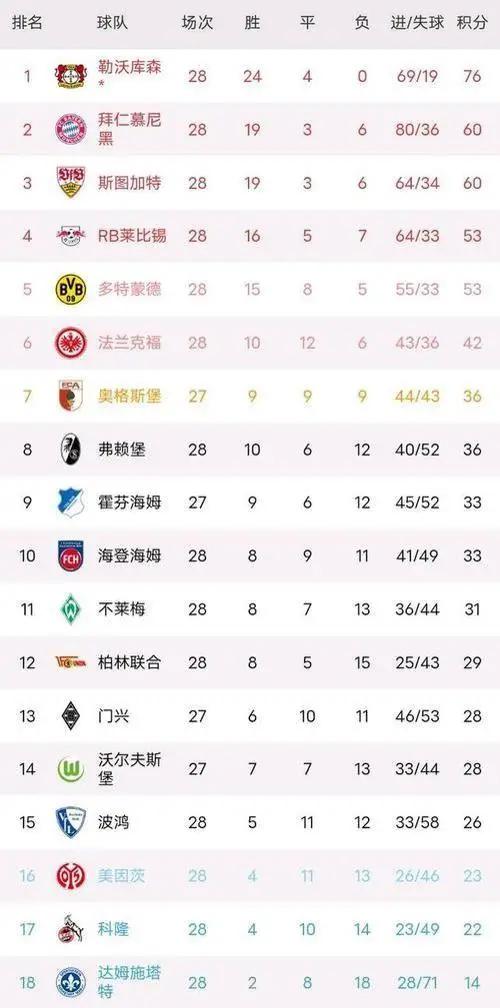Select the 奥格斯堡 row team name
Viewport: 500px width, 1008px height.
[x=129, y=396]
